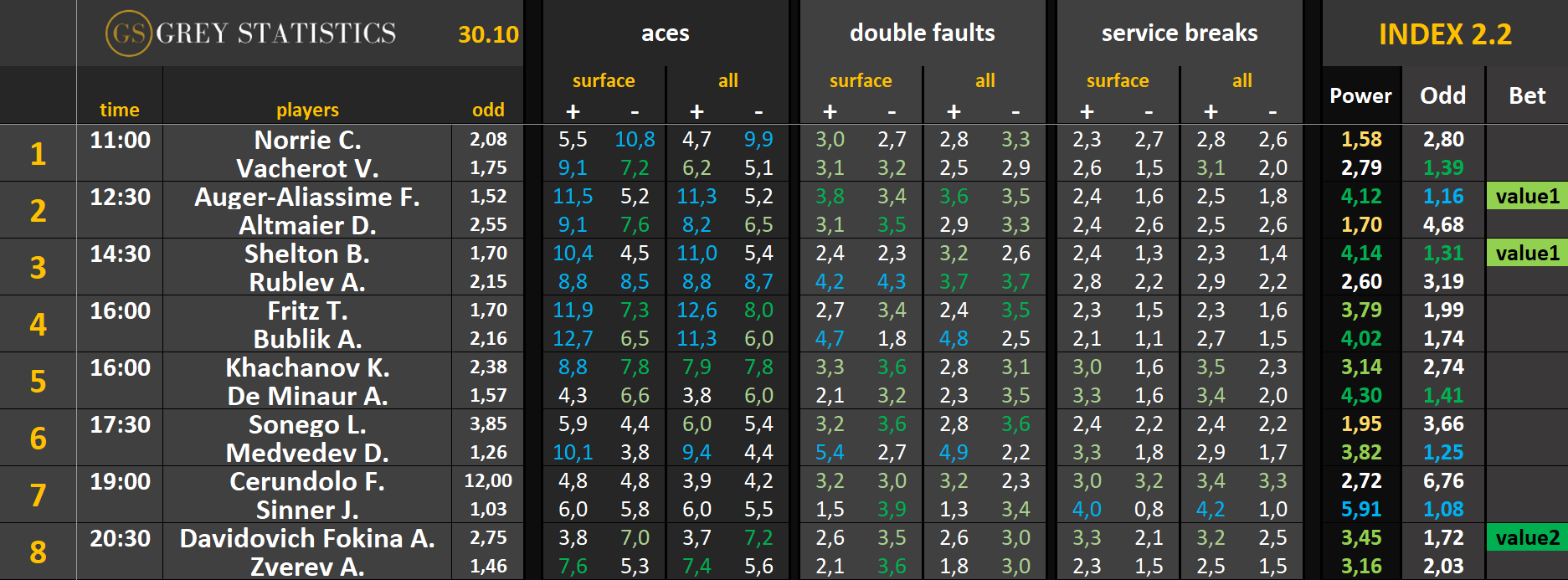Select the aces column group header
The image size is (1568, 580).
[x=665, y=33]
